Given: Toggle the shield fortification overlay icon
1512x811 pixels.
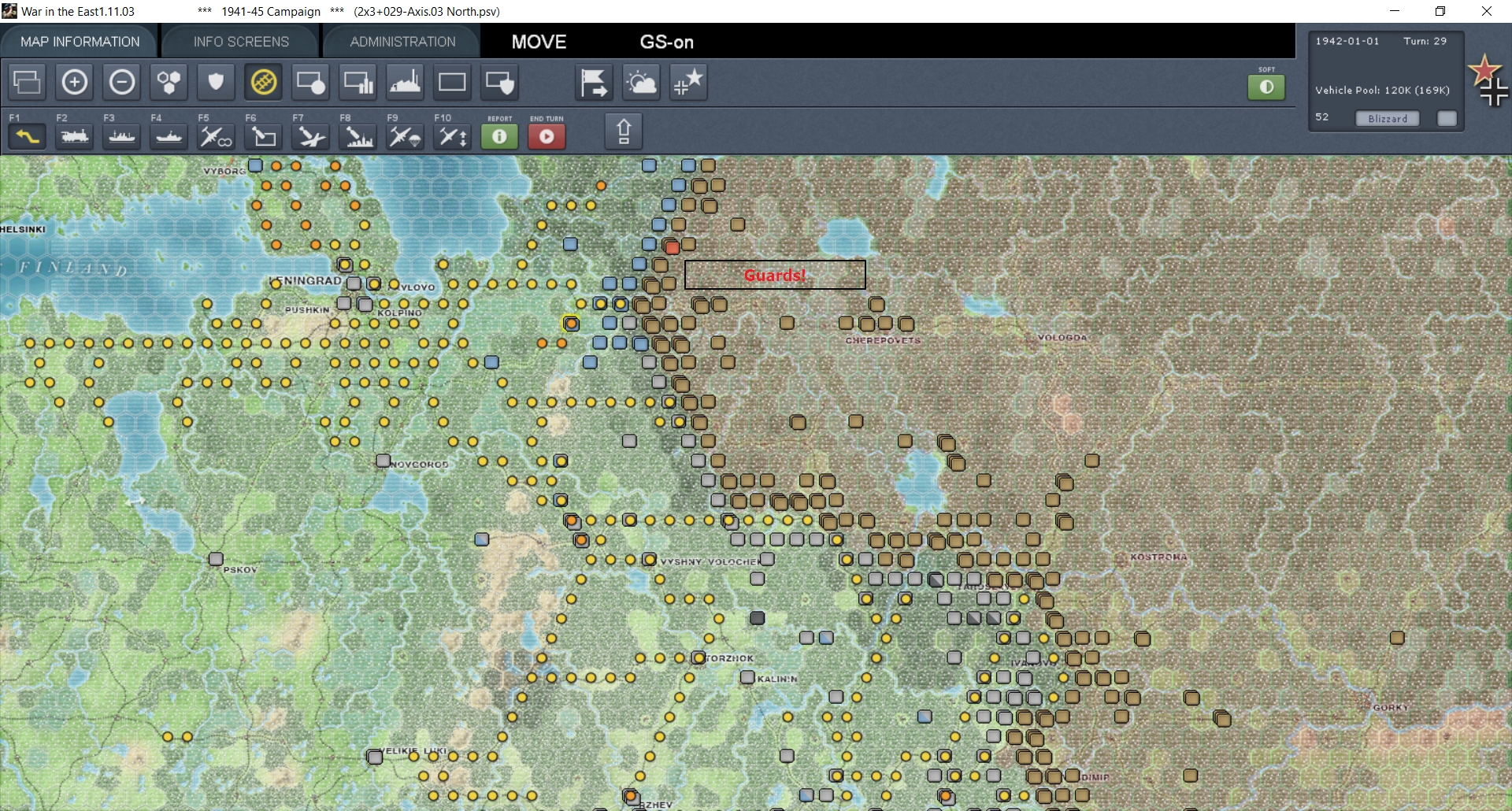Looking at the screenshot, I should tap(217, 82).
